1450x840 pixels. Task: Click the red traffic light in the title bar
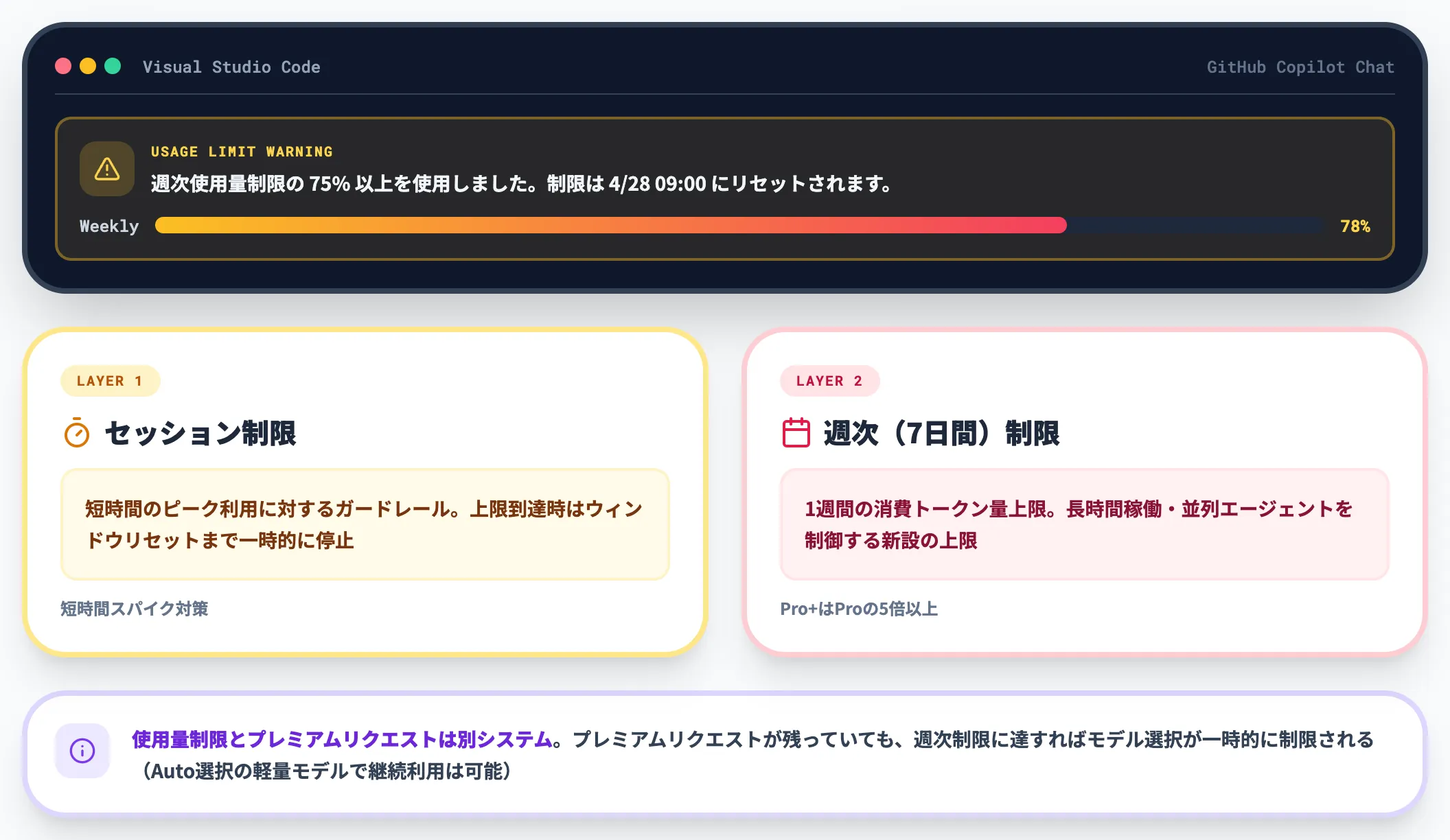coord(63,67)
